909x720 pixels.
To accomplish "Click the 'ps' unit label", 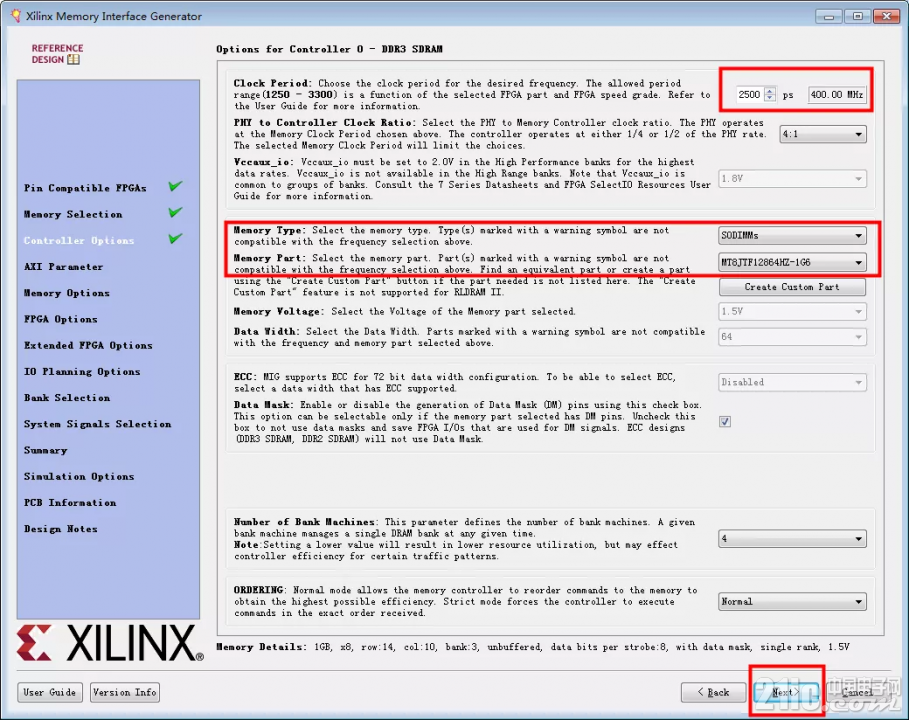I will [x=788, y=95].
